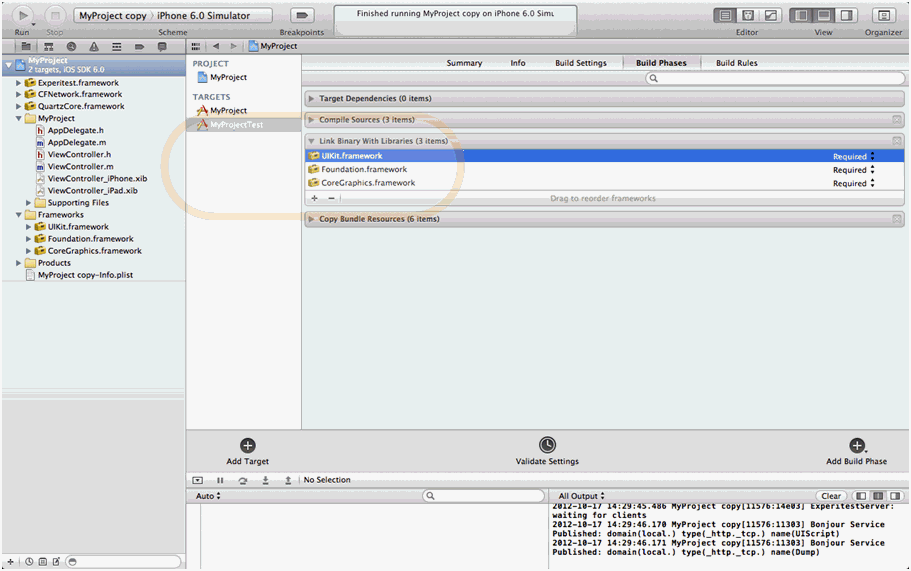
Task: Click the Stop button in toolbar
Action: (x=54, y=16)
